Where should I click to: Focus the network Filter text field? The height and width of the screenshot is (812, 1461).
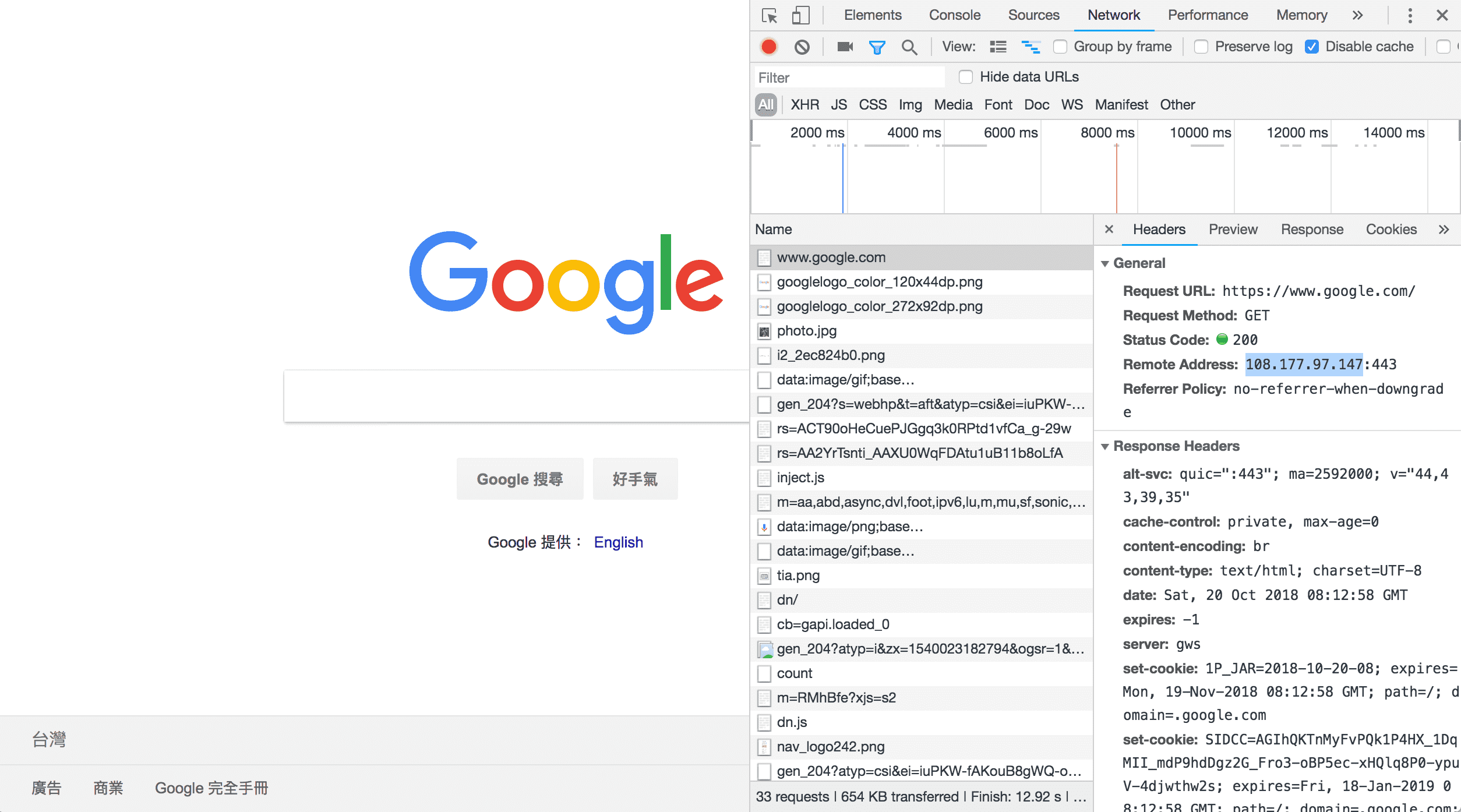click(850, 77)
